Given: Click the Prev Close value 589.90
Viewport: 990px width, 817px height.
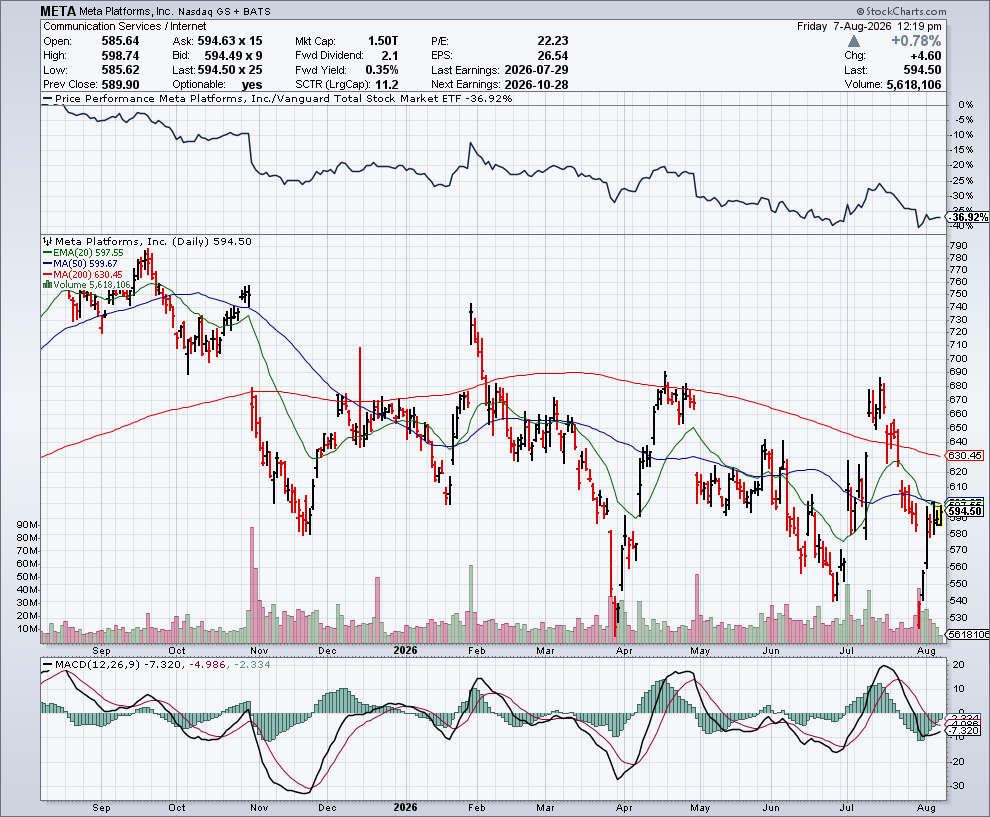Looking at the screenshot, I should 120,85.
